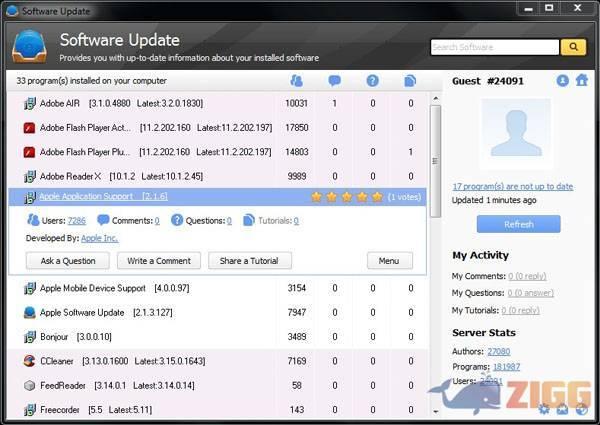Screen dimensions: 600x425
Task: Click the yellow search magnifier button
Action: (x=573, y=47)
